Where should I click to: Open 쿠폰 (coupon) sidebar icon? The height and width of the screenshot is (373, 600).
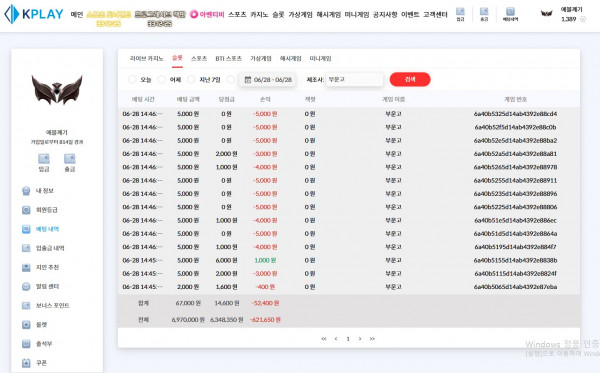tap(26, 363)
